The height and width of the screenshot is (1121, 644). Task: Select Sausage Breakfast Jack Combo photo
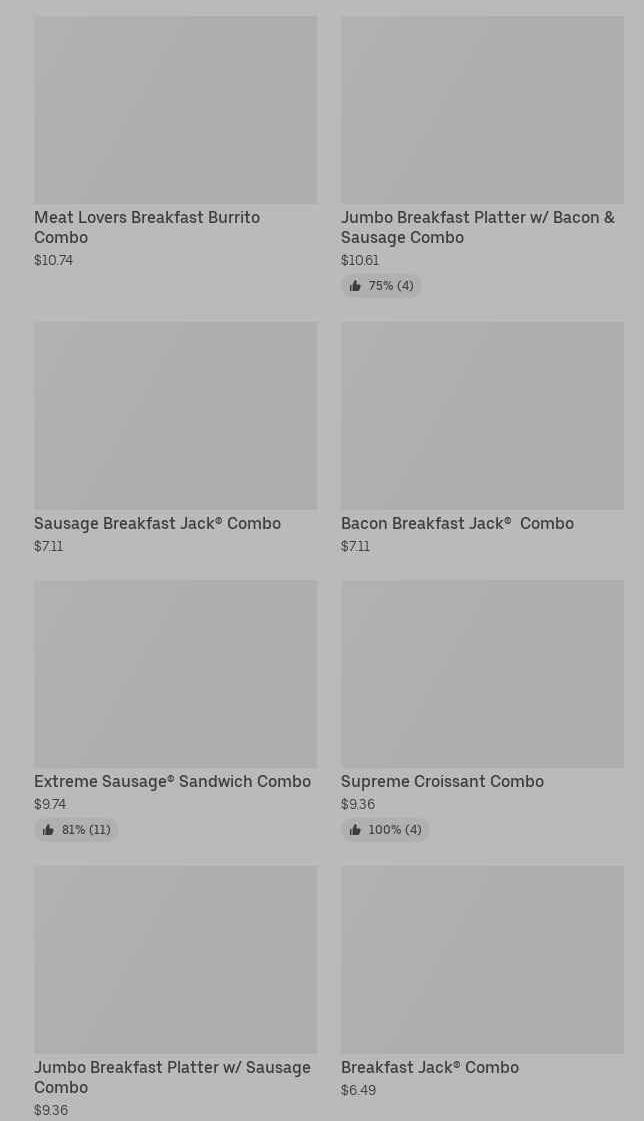tap(175, 415)
